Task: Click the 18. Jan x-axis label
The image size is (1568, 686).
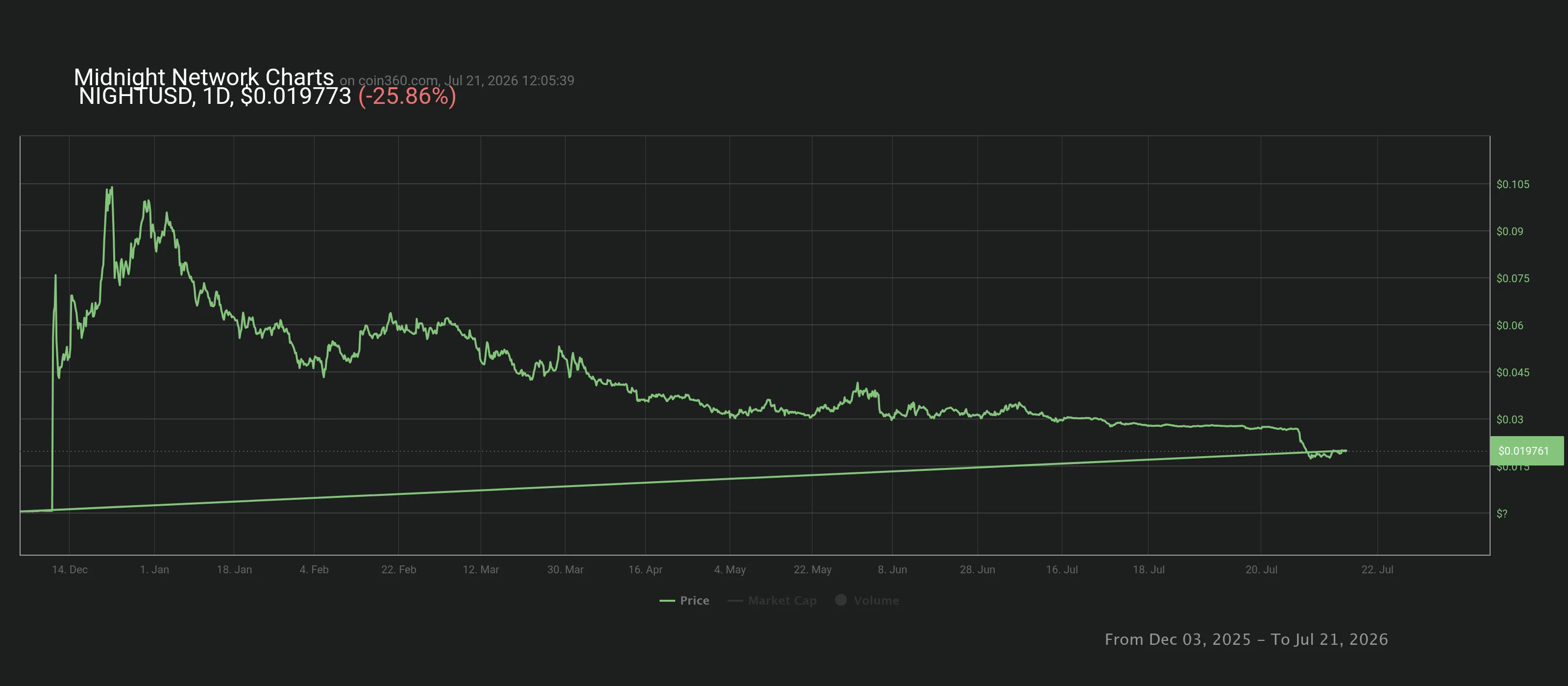Action: point(234,570)
